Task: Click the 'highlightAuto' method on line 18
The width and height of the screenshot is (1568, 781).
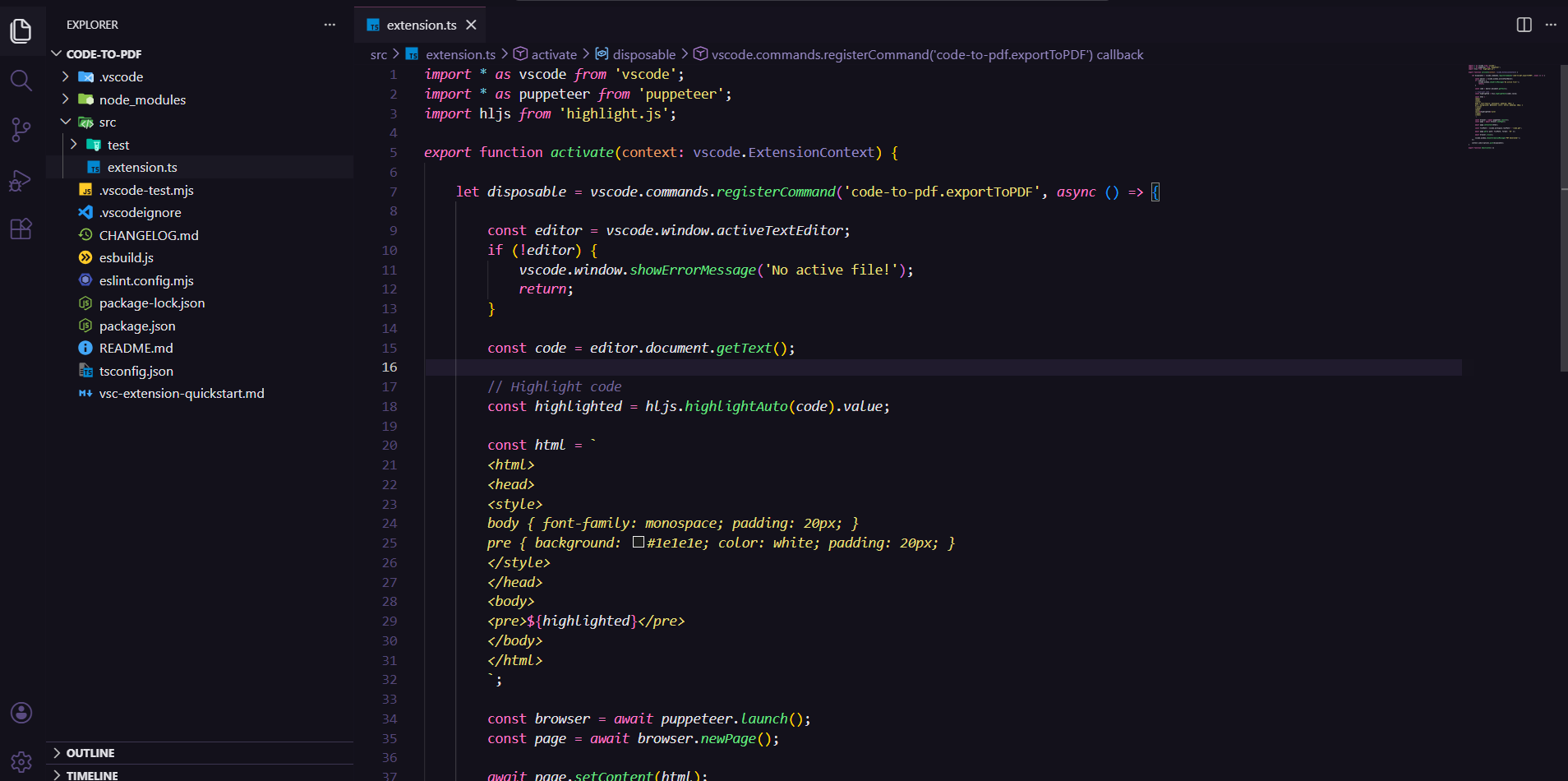Action: click(736, 406)
